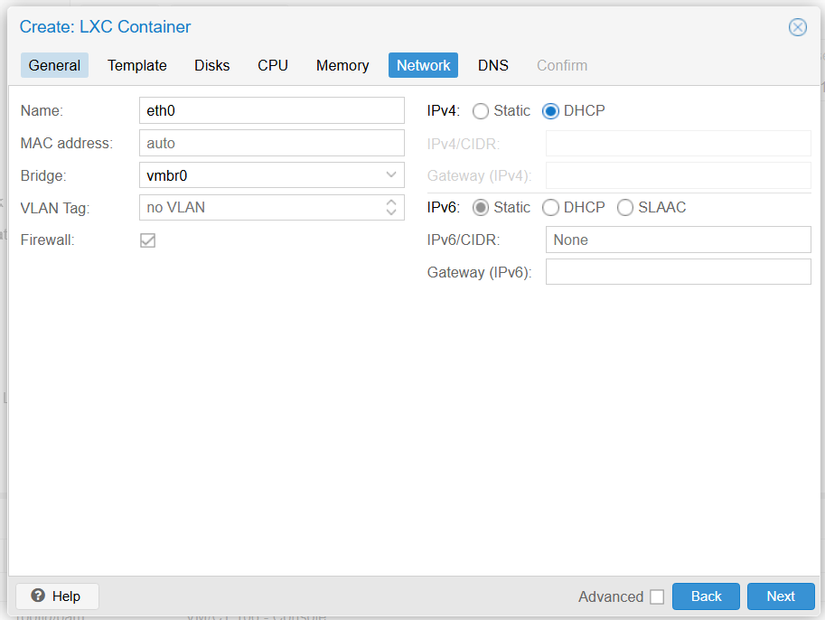Close the Create LXC Container dialog
The height and width of the screenshot is (620, 825).
[x=797, y=27]
